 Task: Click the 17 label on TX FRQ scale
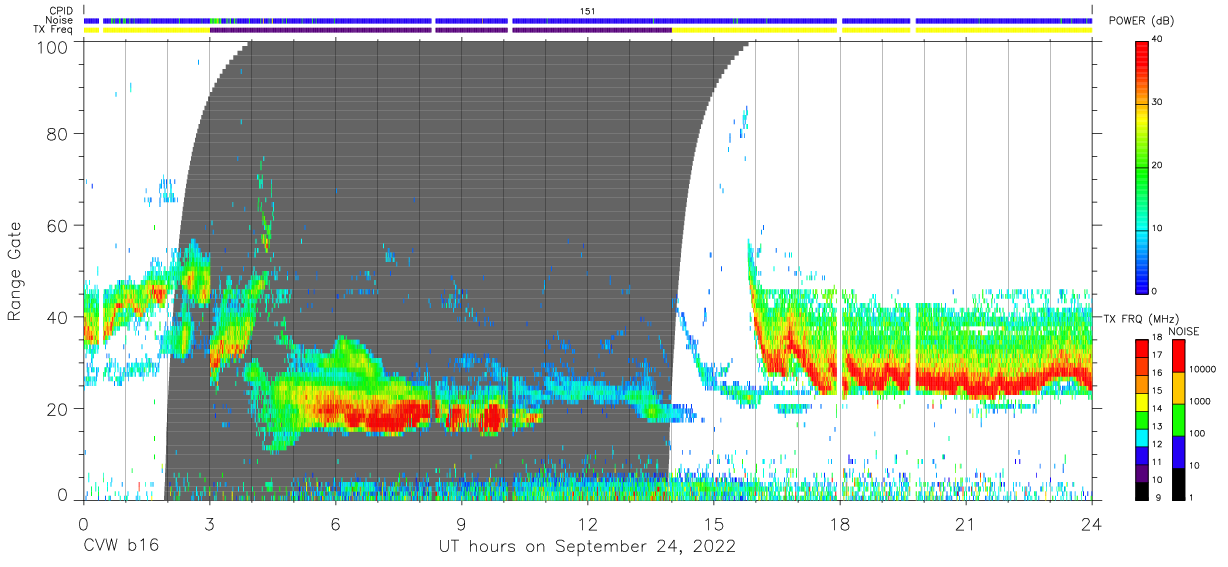coord(1158,354)
